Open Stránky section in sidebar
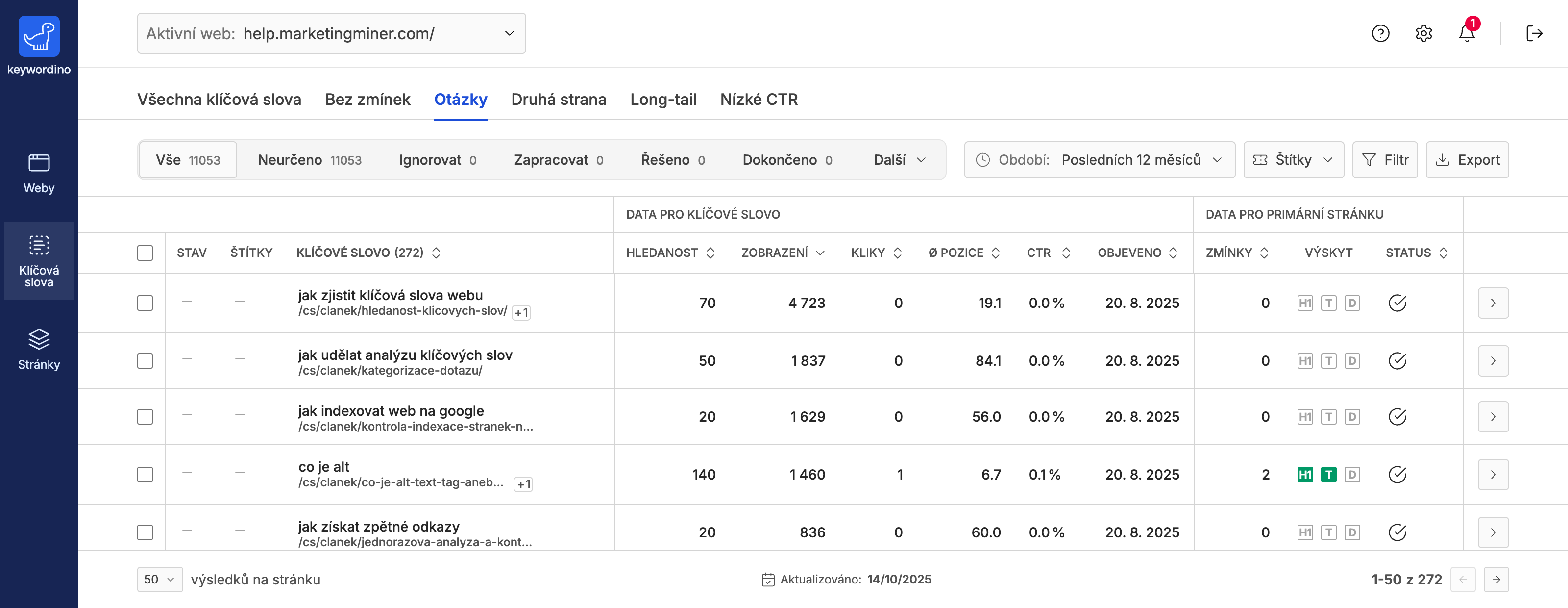Screen dimensions: 1568x608 coord(39,349)
